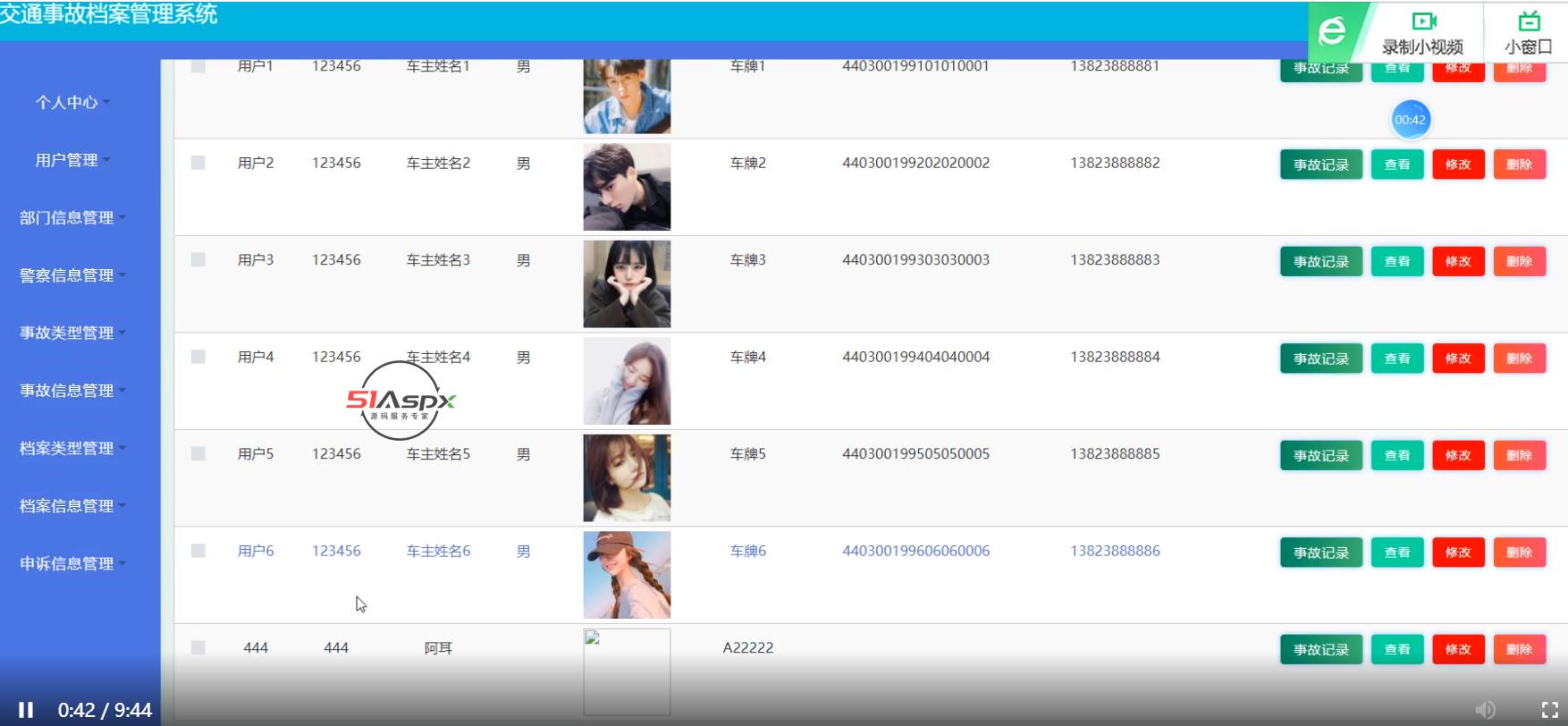Click 修改 for 用户6

coord(1458,553)
